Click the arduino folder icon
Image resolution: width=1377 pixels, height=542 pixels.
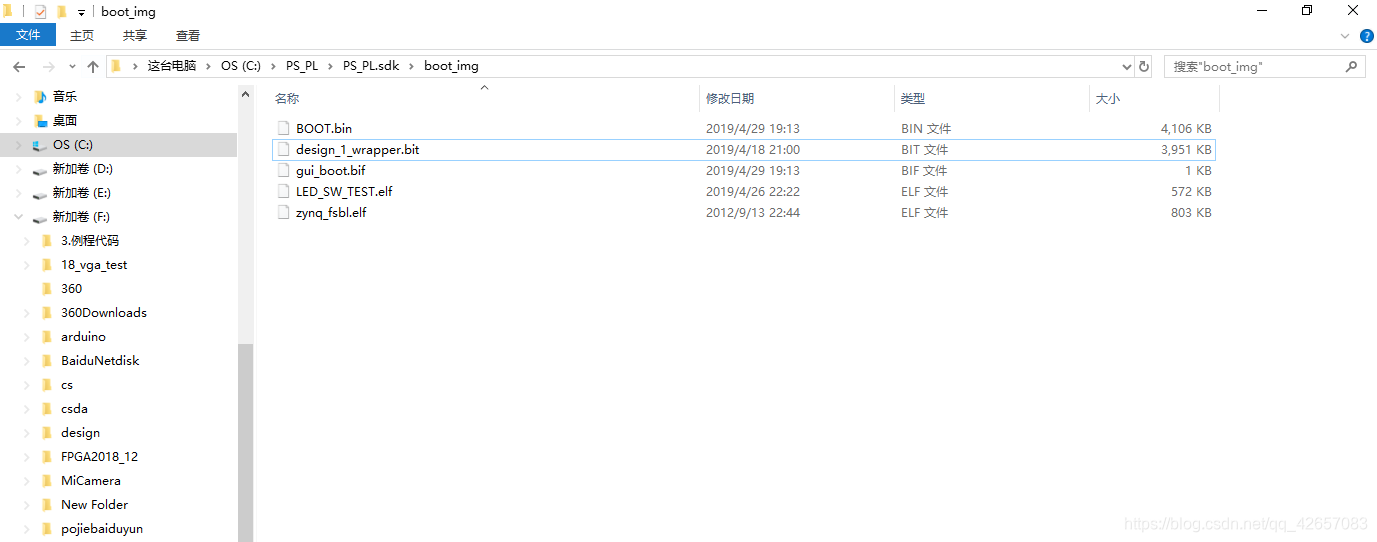click(x=46, y=337)
